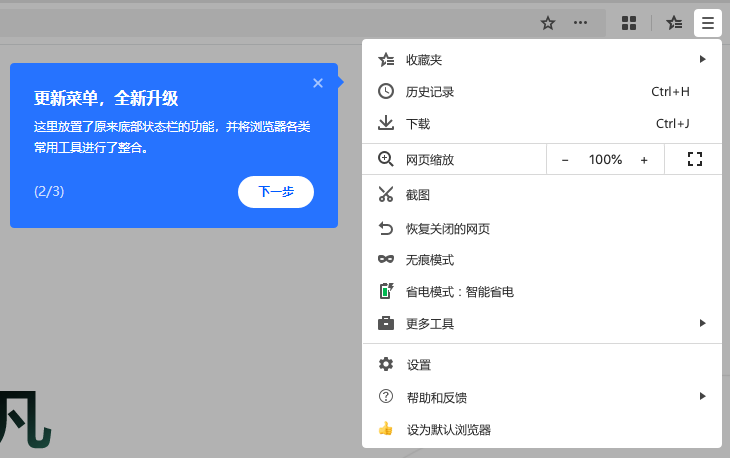The height and width of the screenshot is (458, 730).
Task: Decrease page zoom with minus button
Action: (x=565, y=160)
